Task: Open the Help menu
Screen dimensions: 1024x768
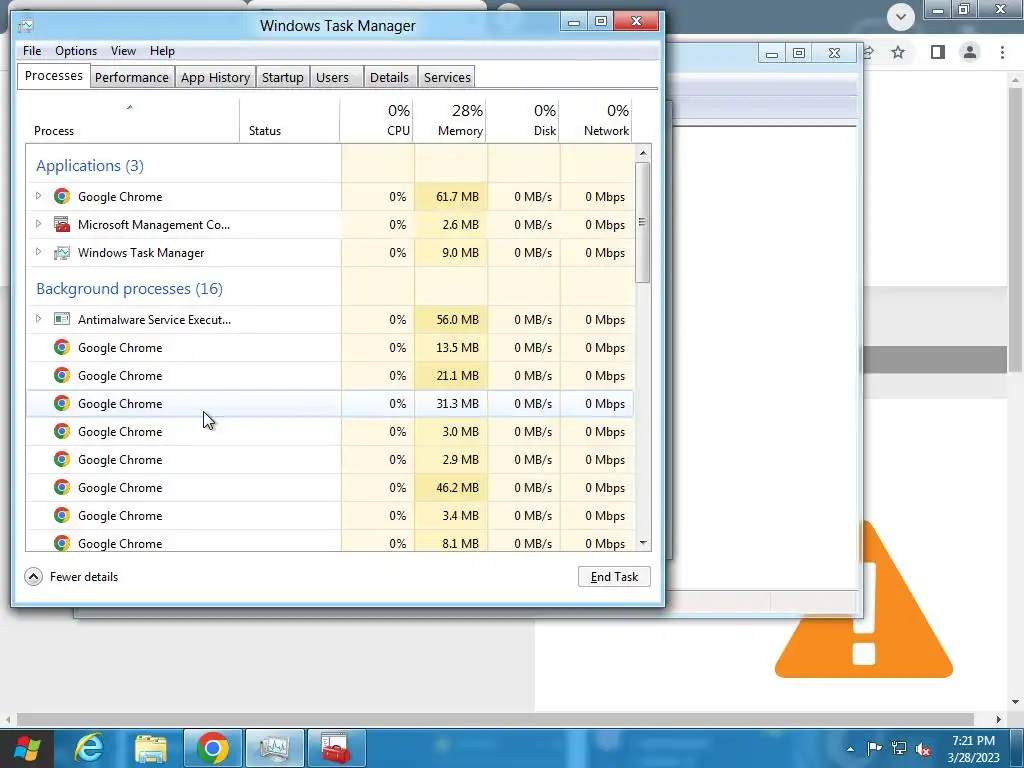Action: (162, 51)
